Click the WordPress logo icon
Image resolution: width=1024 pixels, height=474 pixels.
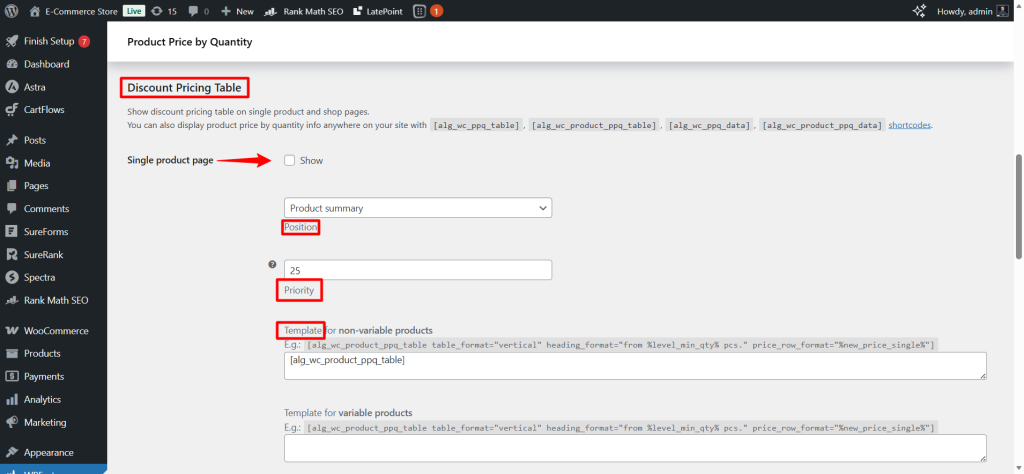(12, 11)
